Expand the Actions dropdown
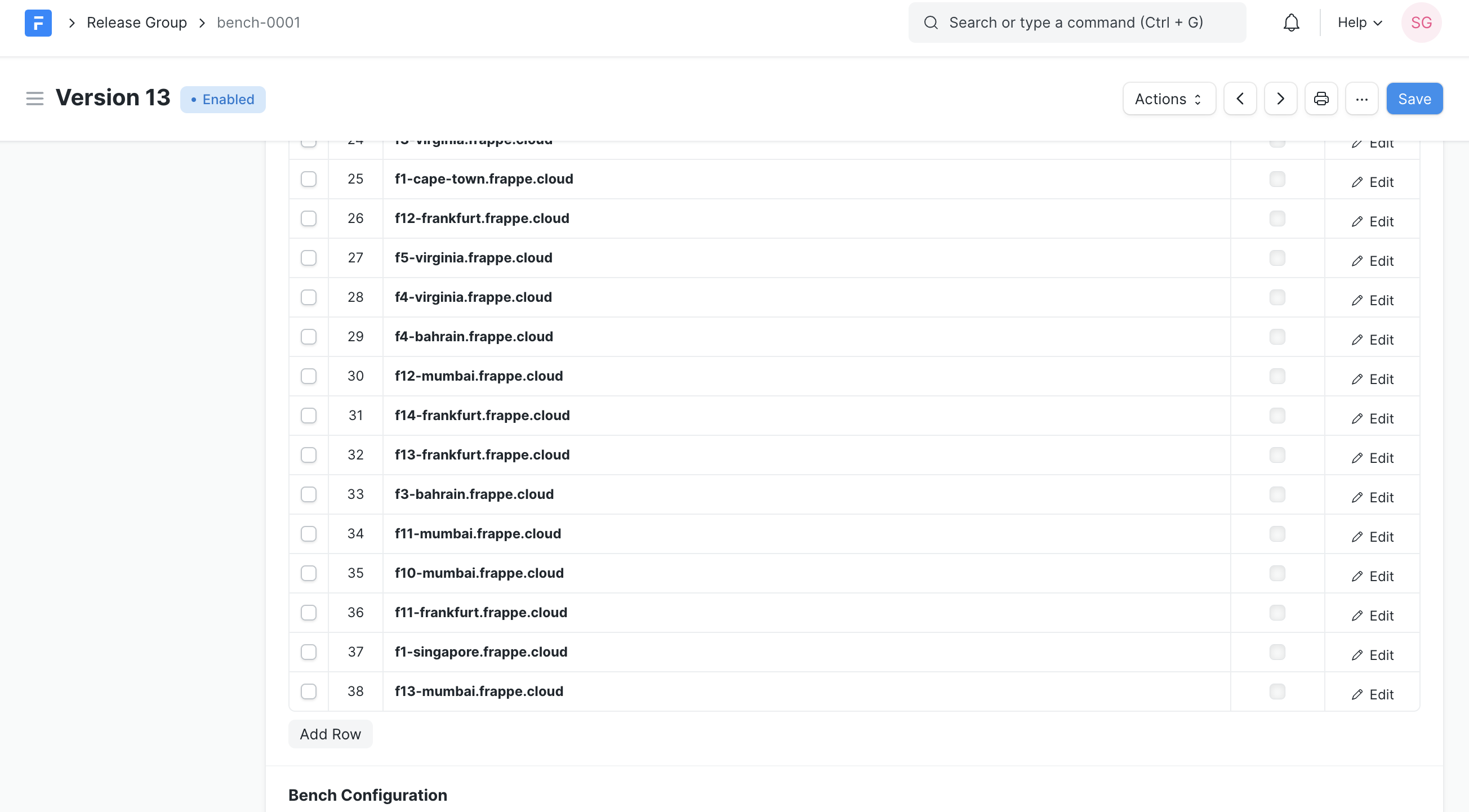This screenshot has height=812, width=1469. pyautogui.click(x=1168, y=99)
